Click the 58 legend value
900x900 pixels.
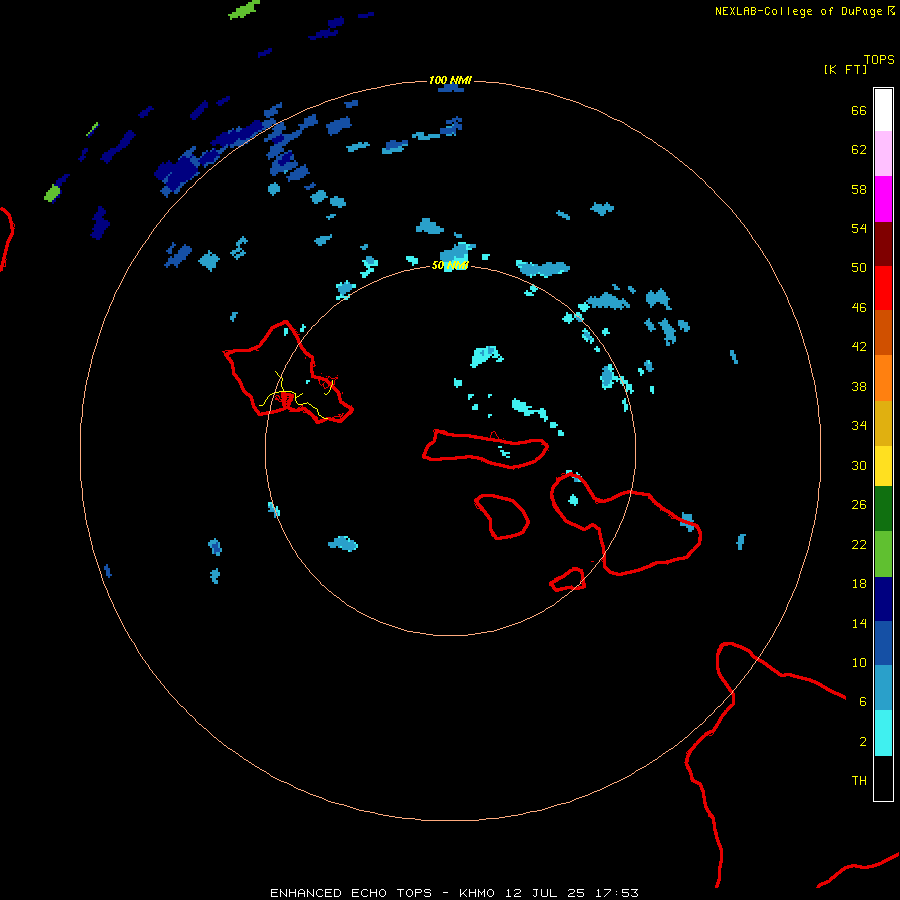coord(859,189)
